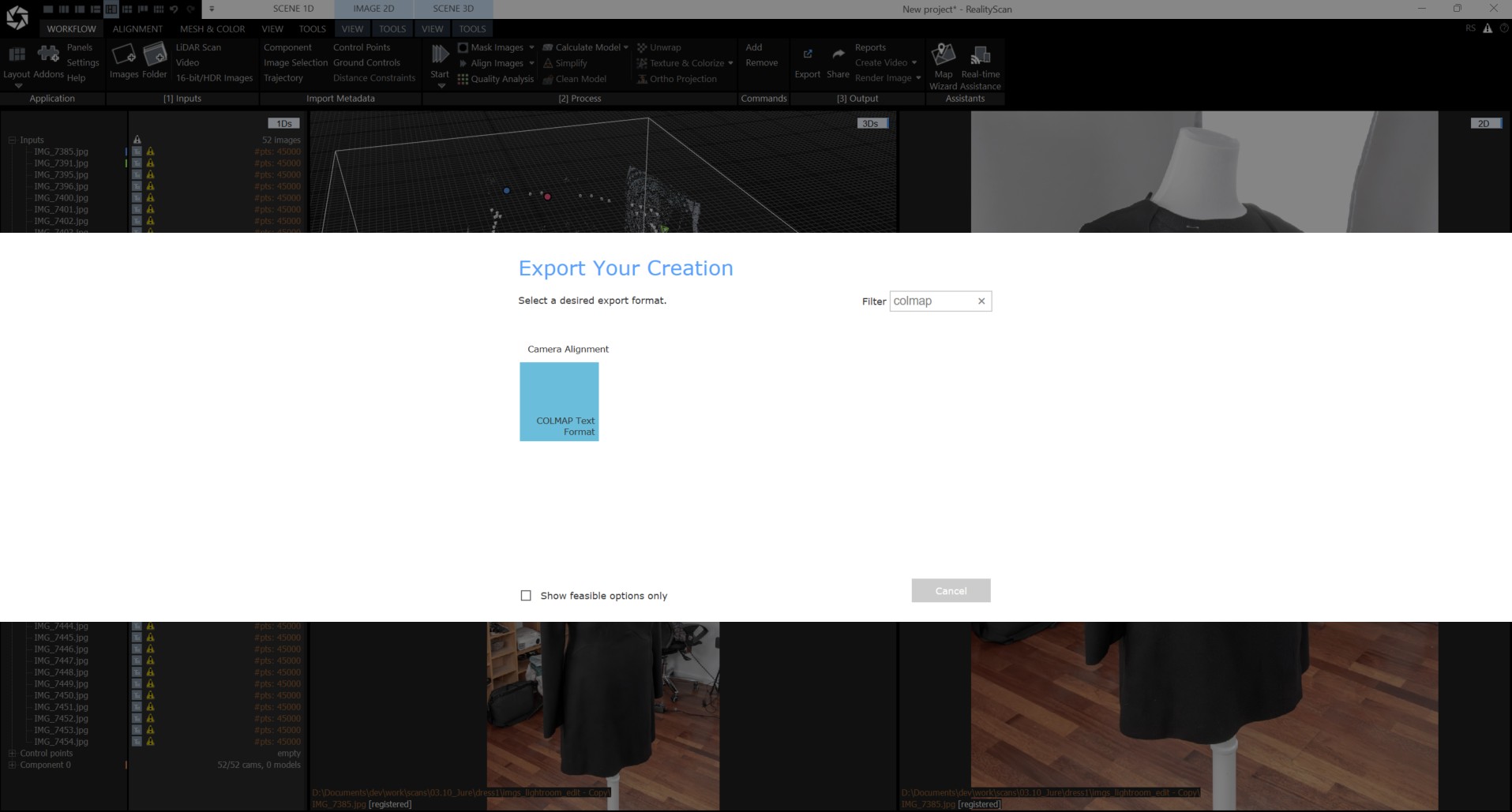1512x812 pixels.
Task: Open Real-time Assistance
Action: coord(981,57)
